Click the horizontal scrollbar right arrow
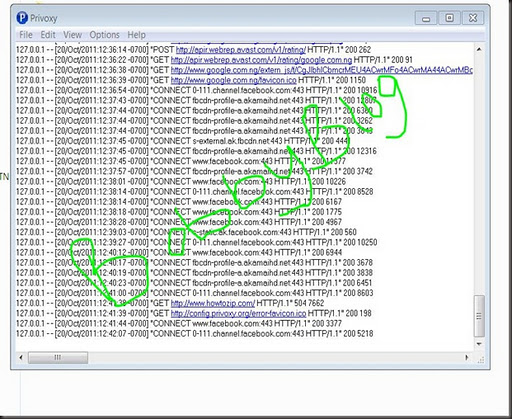The width and height of the screenshot is (512, 419). pyautogui.click(x=467, y=358)
